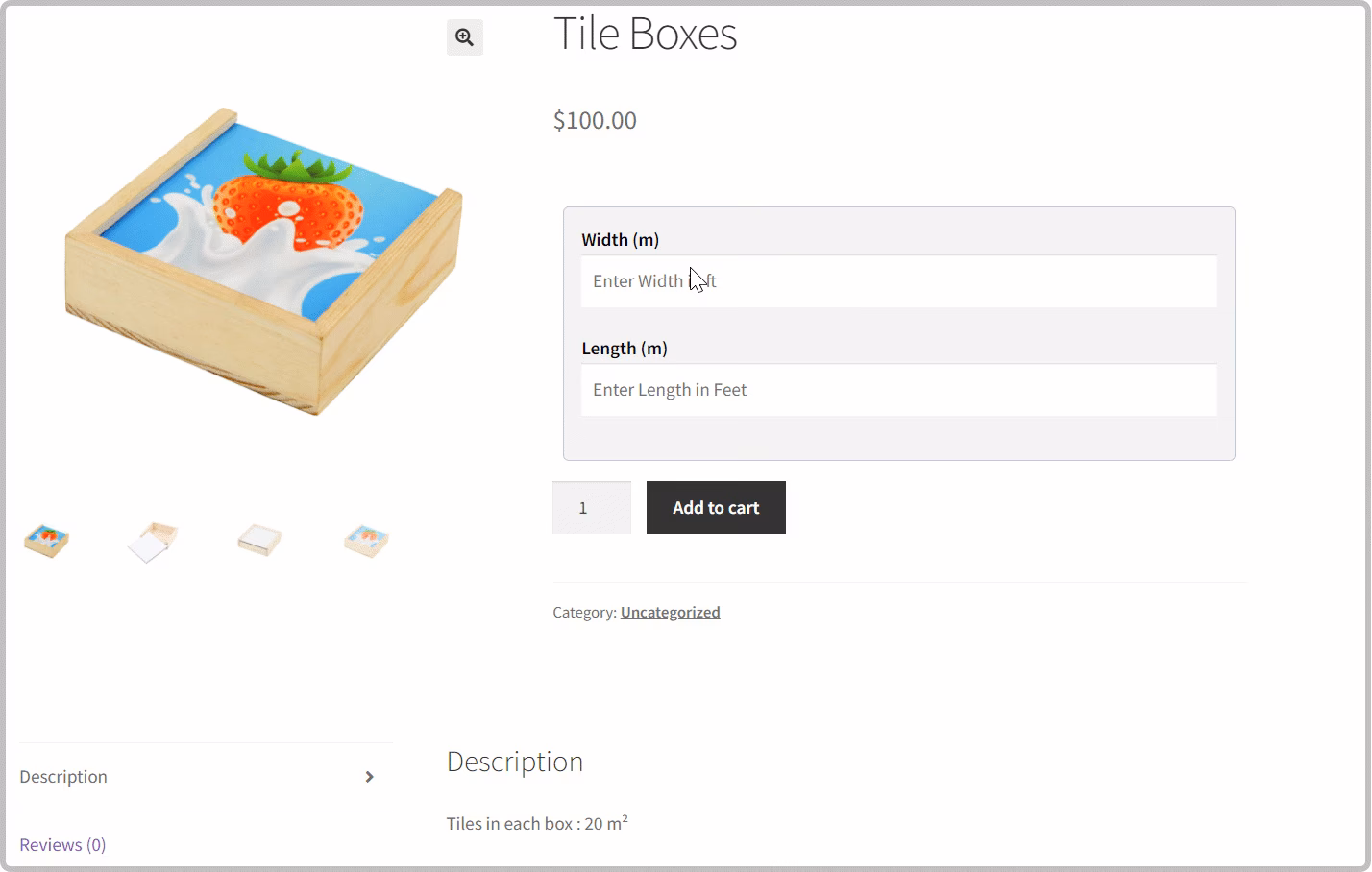
Task: Focus the Width (m) input field
Action: [x=898, y=281]
